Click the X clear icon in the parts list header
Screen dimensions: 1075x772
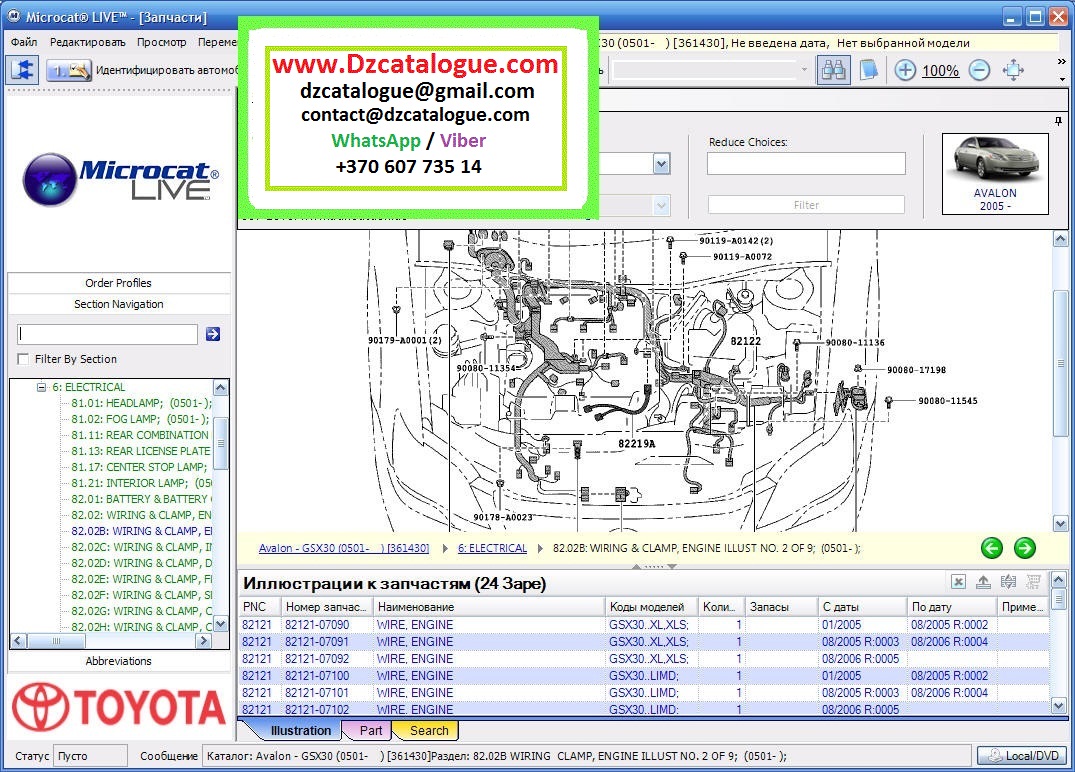(958, 582)
